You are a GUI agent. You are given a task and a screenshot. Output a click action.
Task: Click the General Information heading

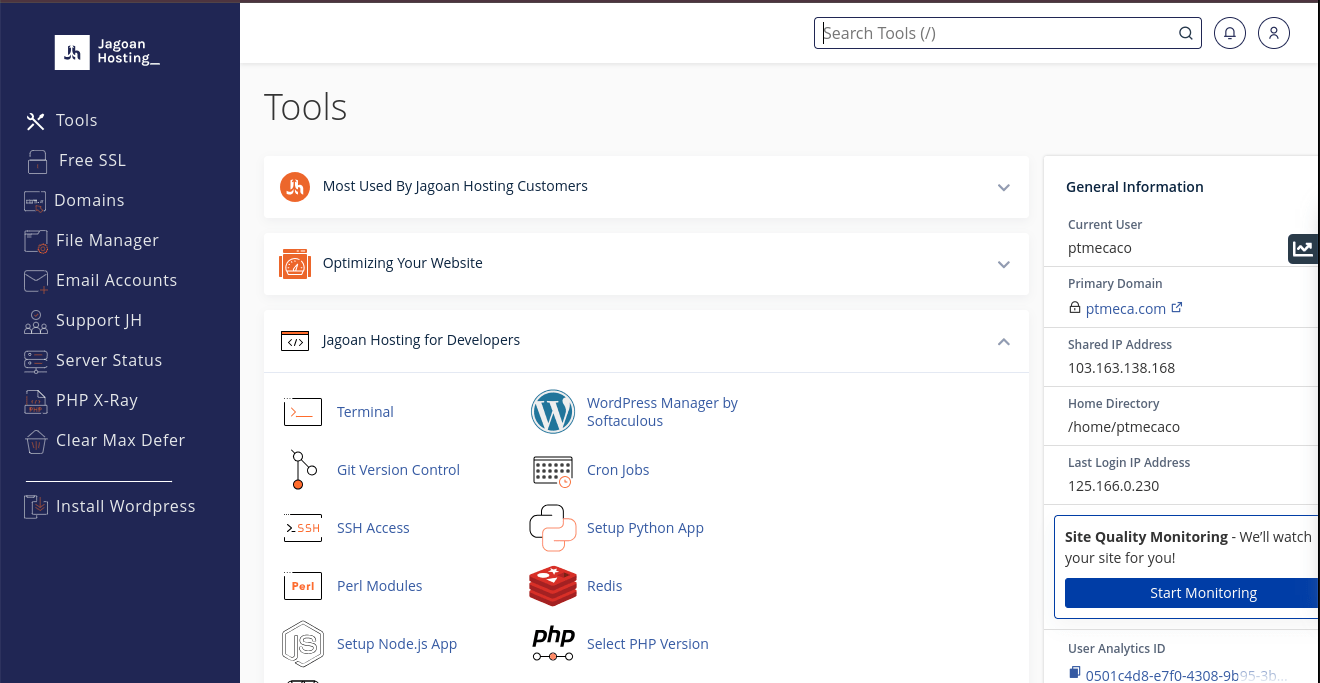point(1135,187)
